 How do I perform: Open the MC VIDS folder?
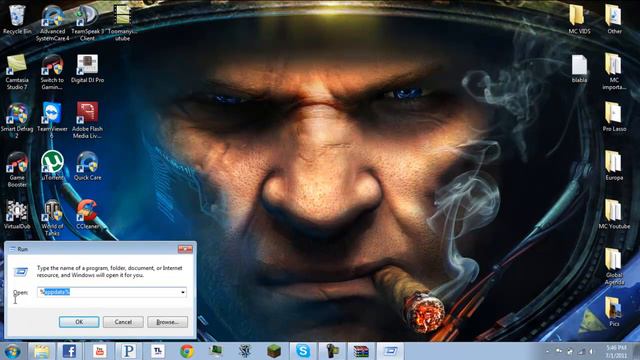point(579,20)
